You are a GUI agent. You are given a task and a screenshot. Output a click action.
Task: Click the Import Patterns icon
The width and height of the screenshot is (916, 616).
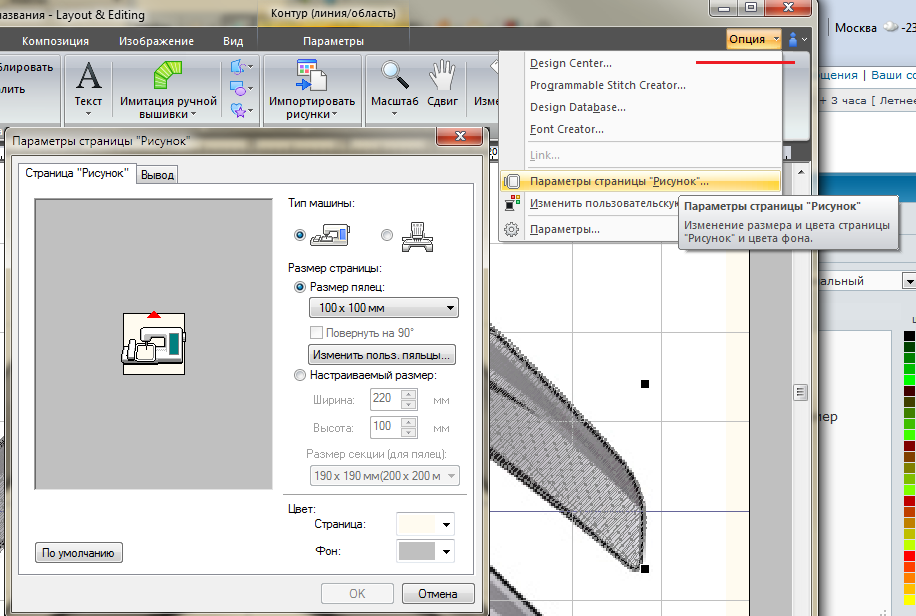point(312,77)
